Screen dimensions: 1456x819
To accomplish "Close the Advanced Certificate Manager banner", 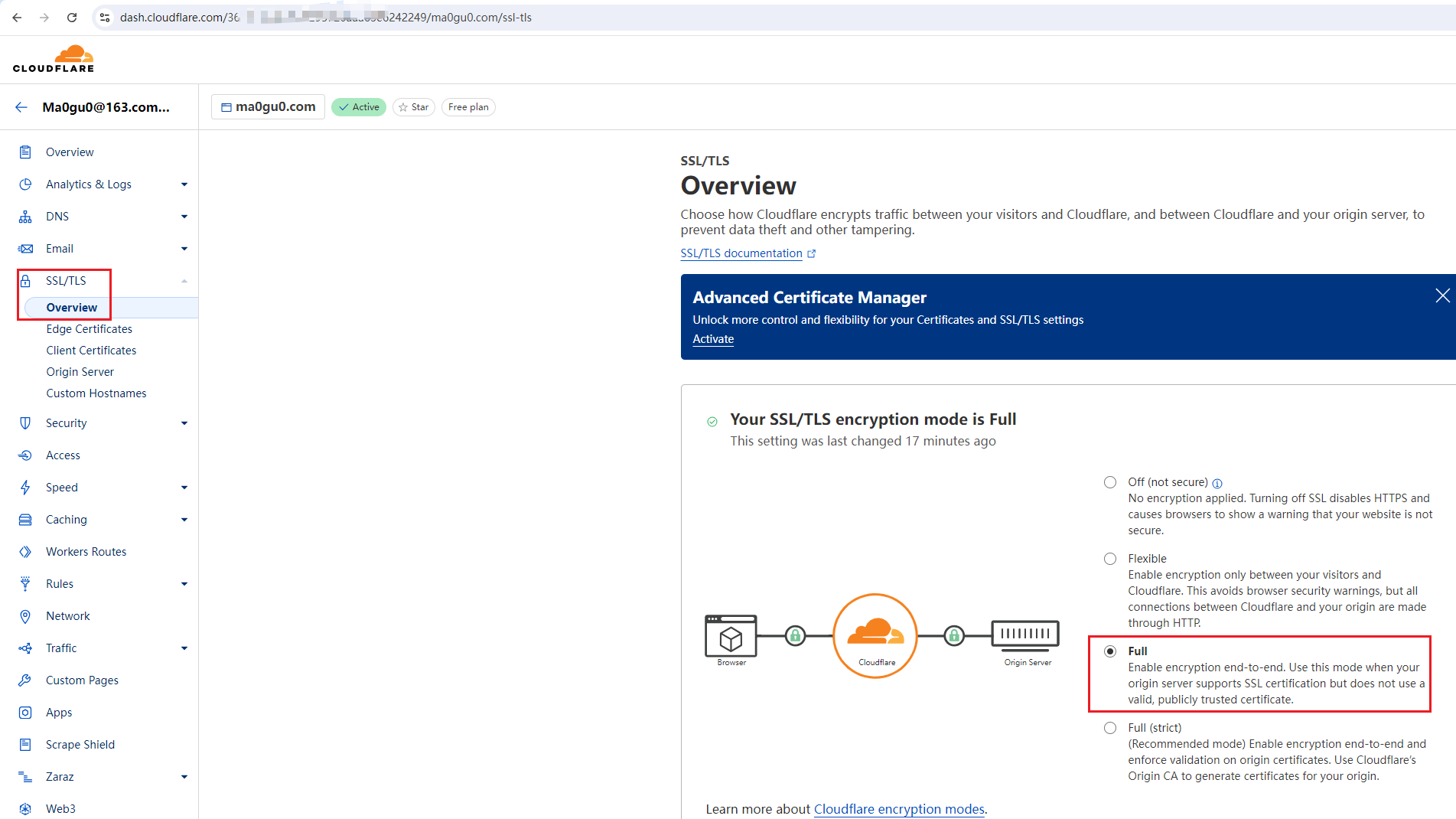I will [1442, 295].
